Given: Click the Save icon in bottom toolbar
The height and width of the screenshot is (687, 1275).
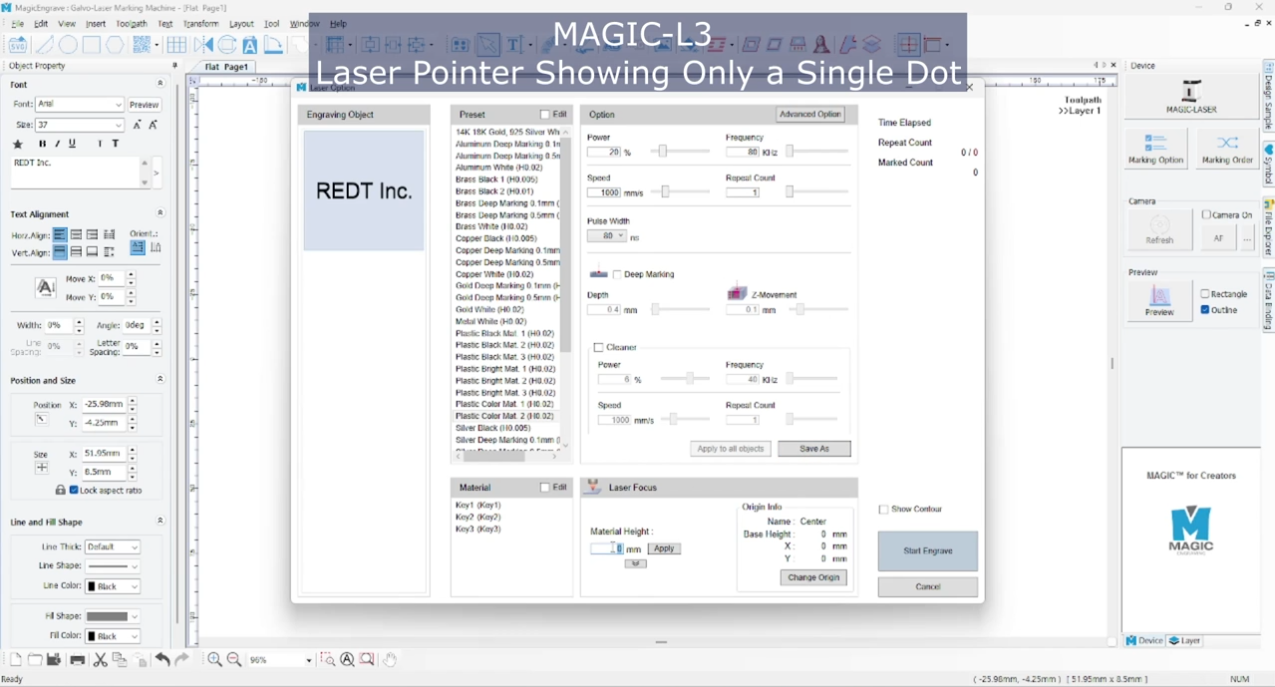Looking at the screenshot, I should 54,660.
